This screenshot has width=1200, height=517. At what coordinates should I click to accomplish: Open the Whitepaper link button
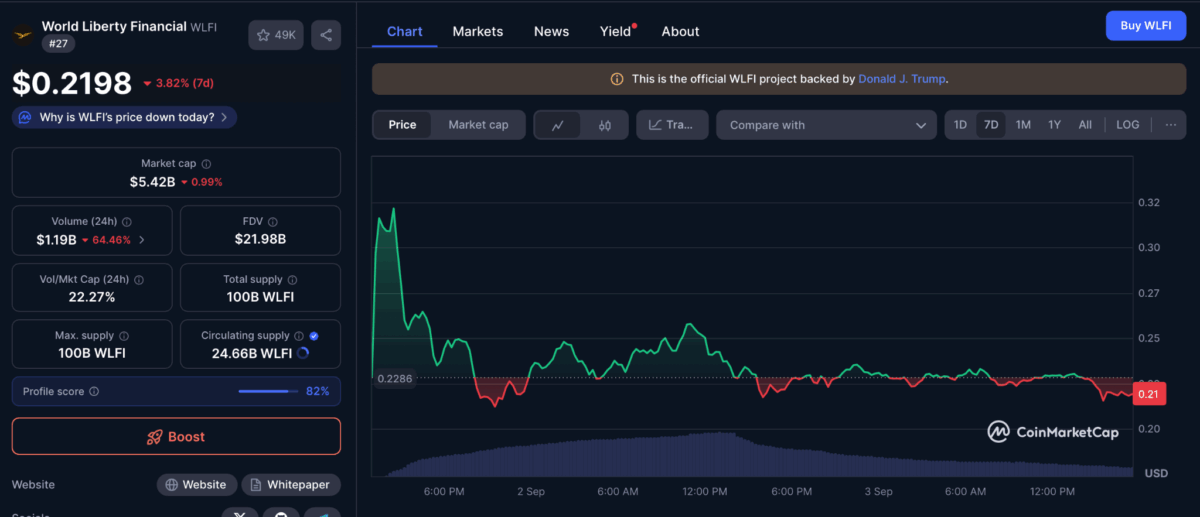[291, 485]
